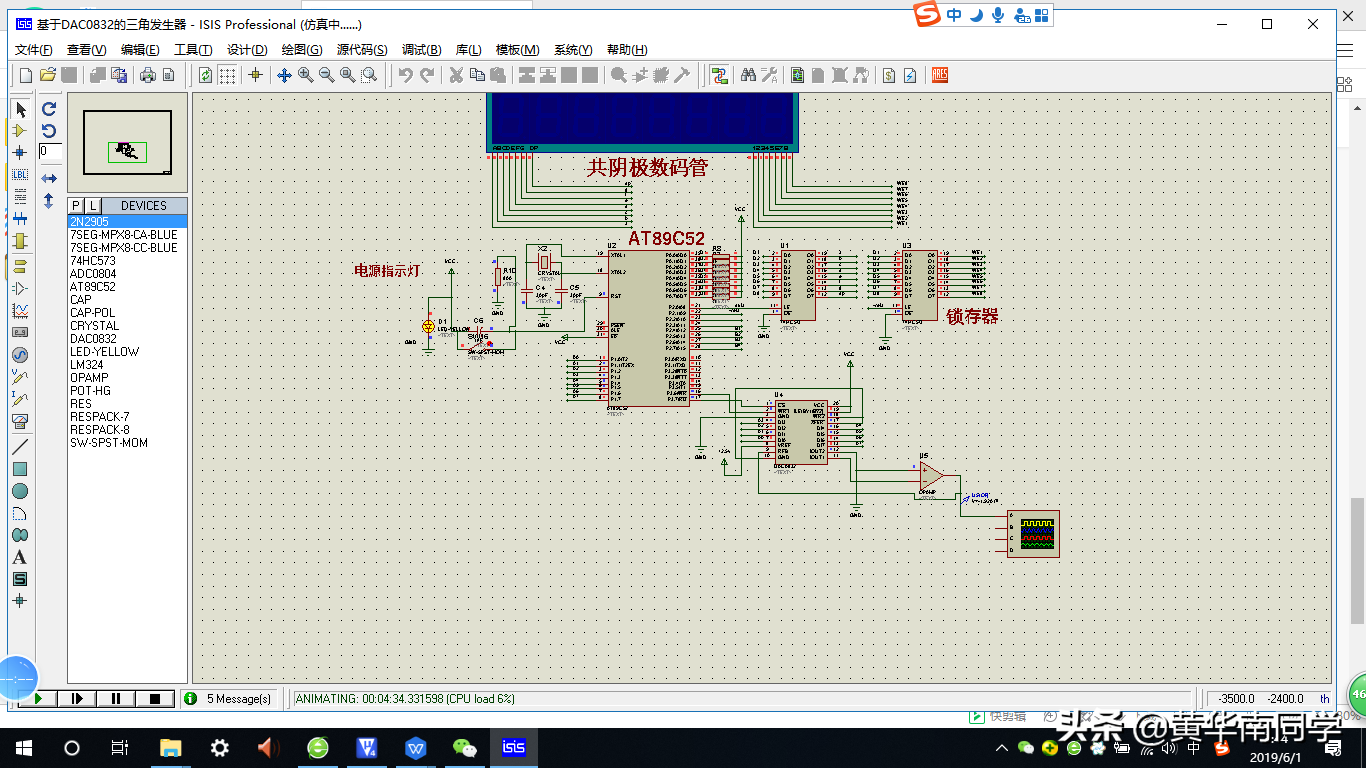The width and height of the screenshot is (1366, 768).
Task: Toggle the wire auto-router
Action: pyautogui.click(x=719, y=75)
